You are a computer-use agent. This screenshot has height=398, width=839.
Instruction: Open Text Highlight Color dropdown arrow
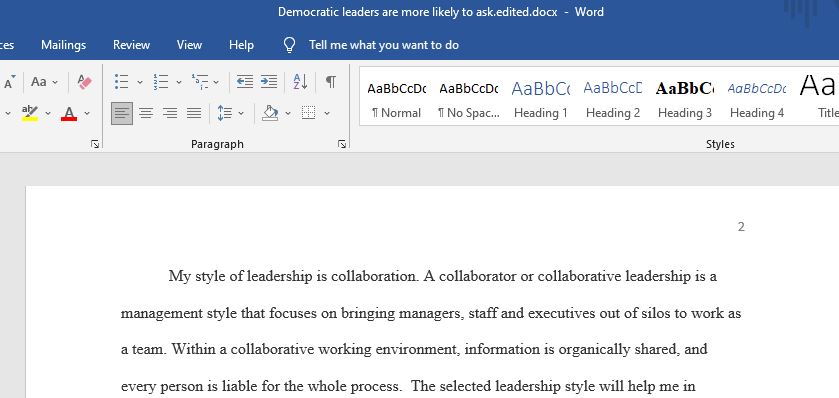48,113
